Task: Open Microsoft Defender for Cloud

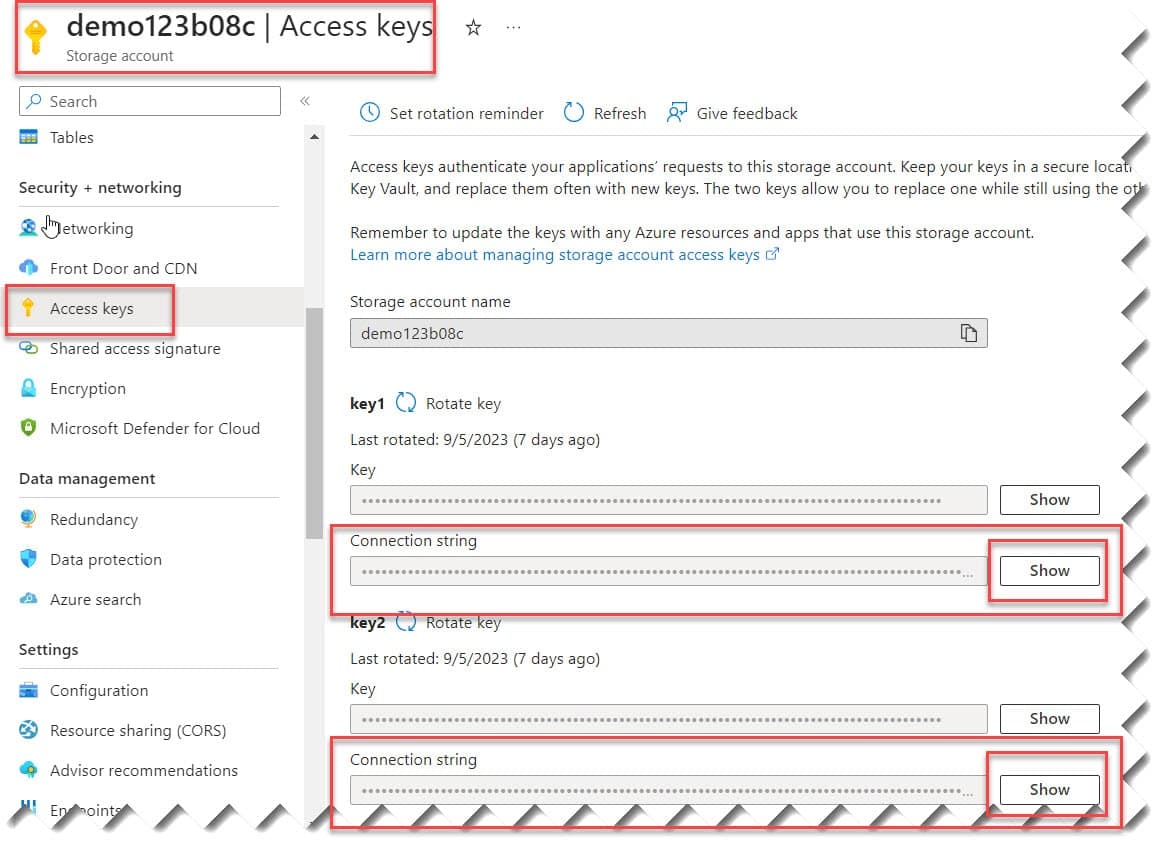Action: (31, 428)
